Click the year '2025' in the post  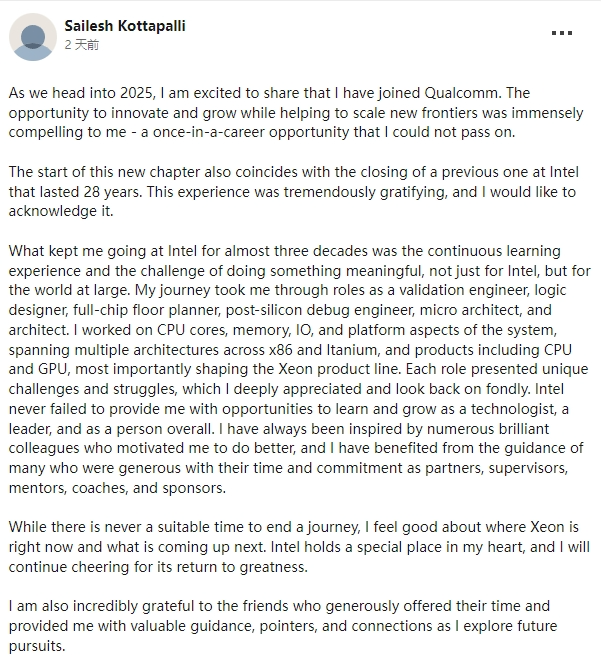click(136, 93)
